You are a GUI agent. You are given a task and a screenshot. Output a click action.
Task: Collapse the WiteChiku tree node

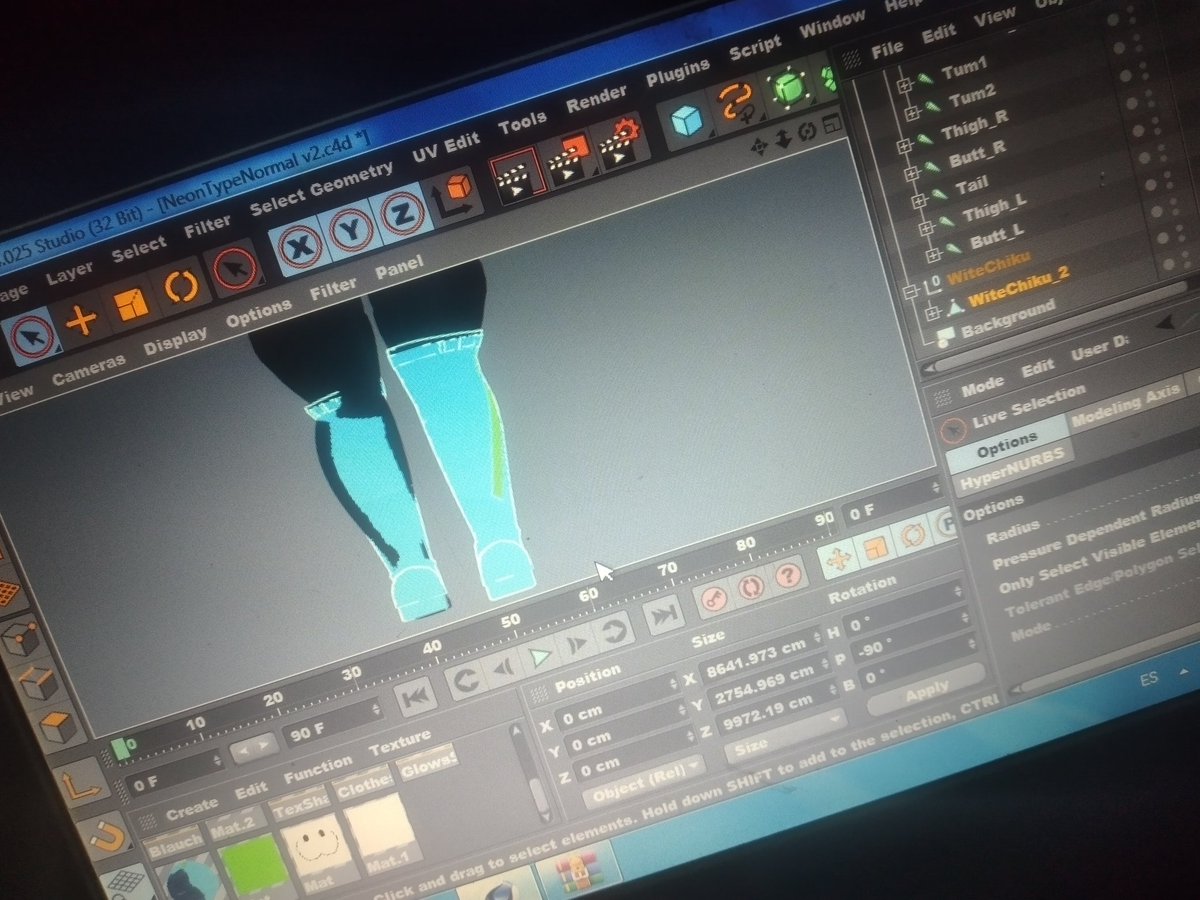909,293
